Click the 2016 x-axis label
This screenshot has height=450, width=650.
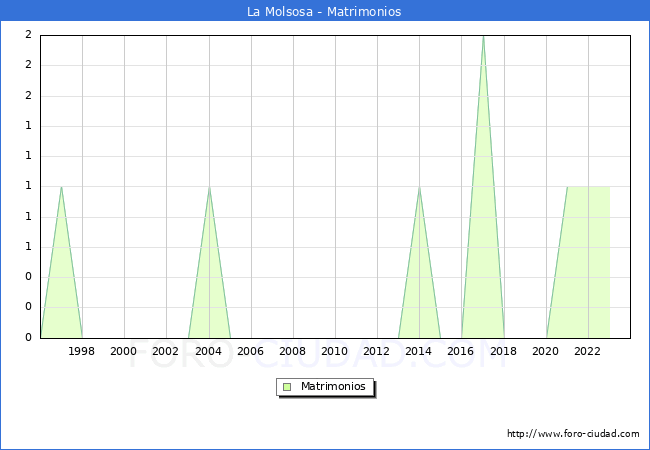tap(461, 351)
